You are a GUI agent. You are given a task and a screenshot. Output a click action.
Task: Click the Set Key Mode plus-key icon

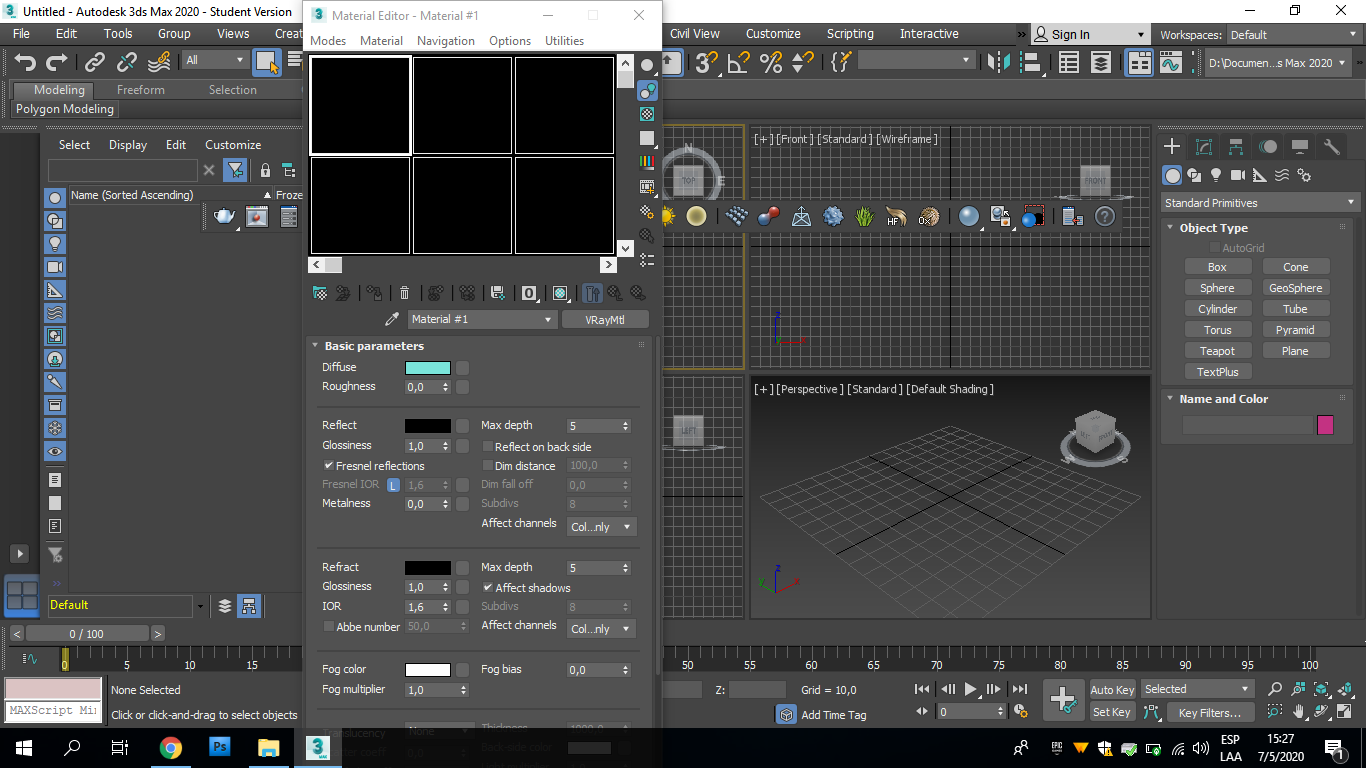click(1062, 700)
